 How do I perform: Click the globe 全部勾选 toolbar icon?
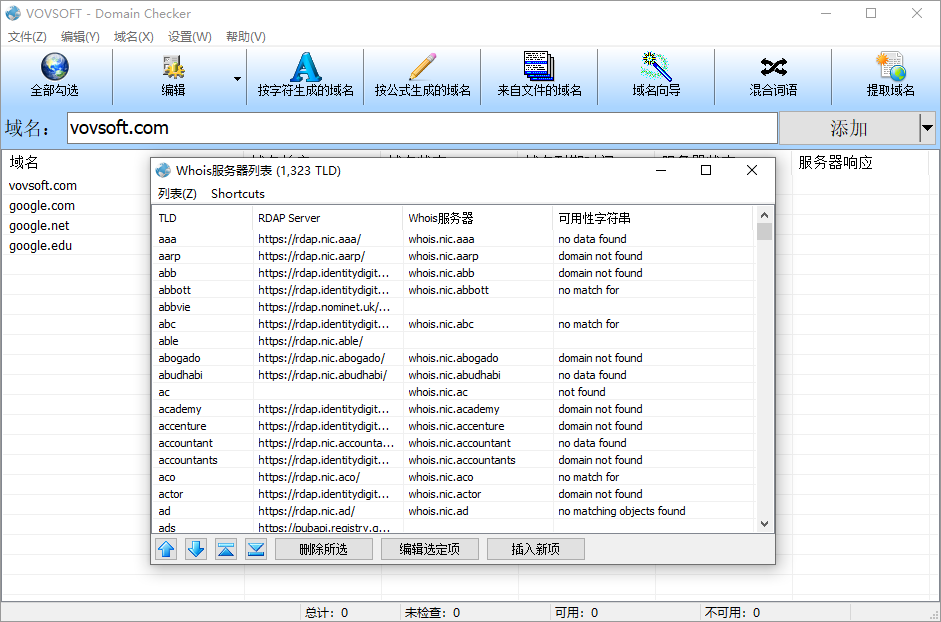(55, 67)
